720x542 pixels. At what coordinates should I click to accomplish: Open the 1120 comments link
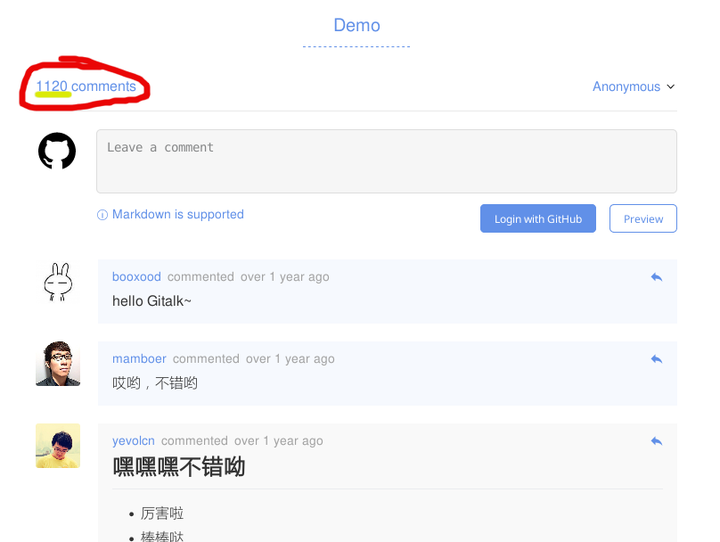tap(86, 87)
